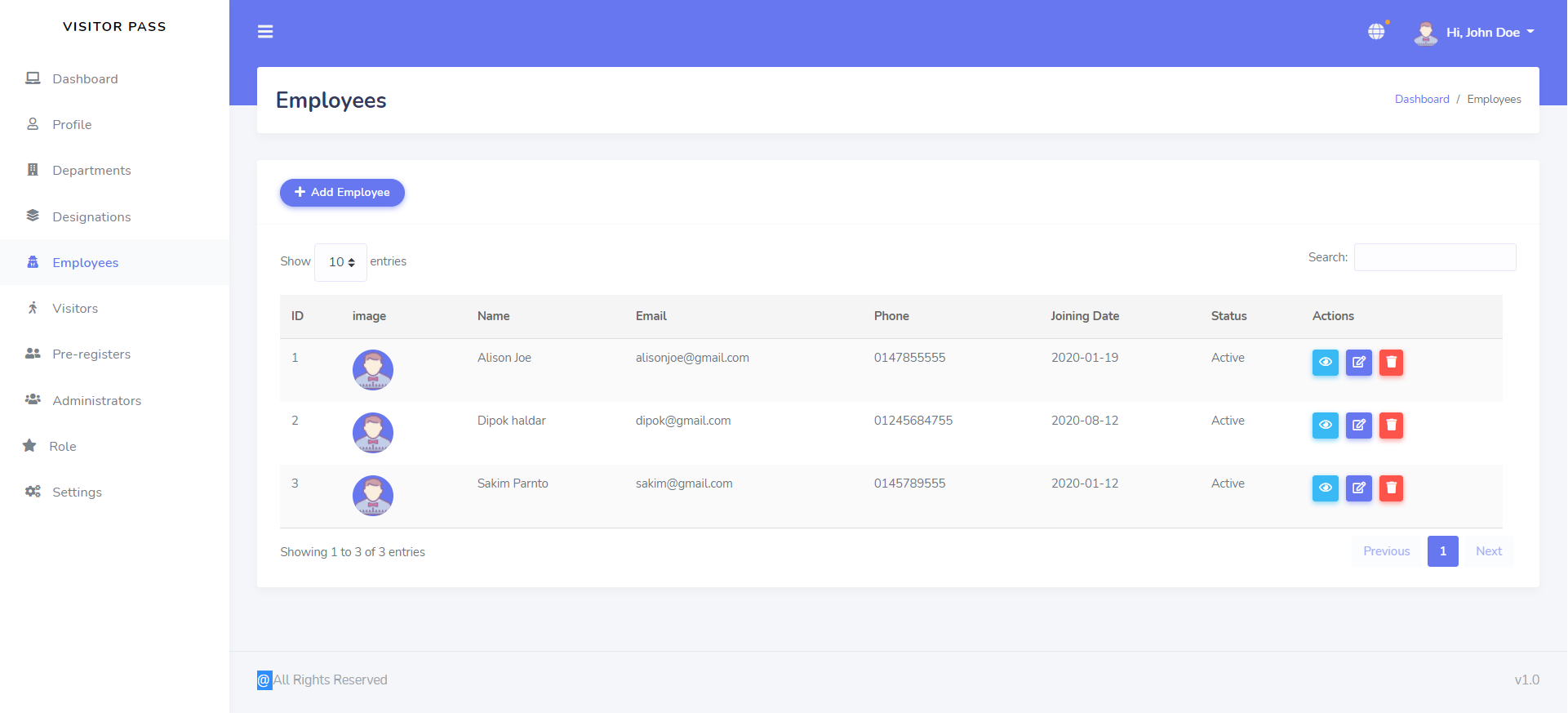Edit Alison Joe's record via edit icon

point(1358,362)
